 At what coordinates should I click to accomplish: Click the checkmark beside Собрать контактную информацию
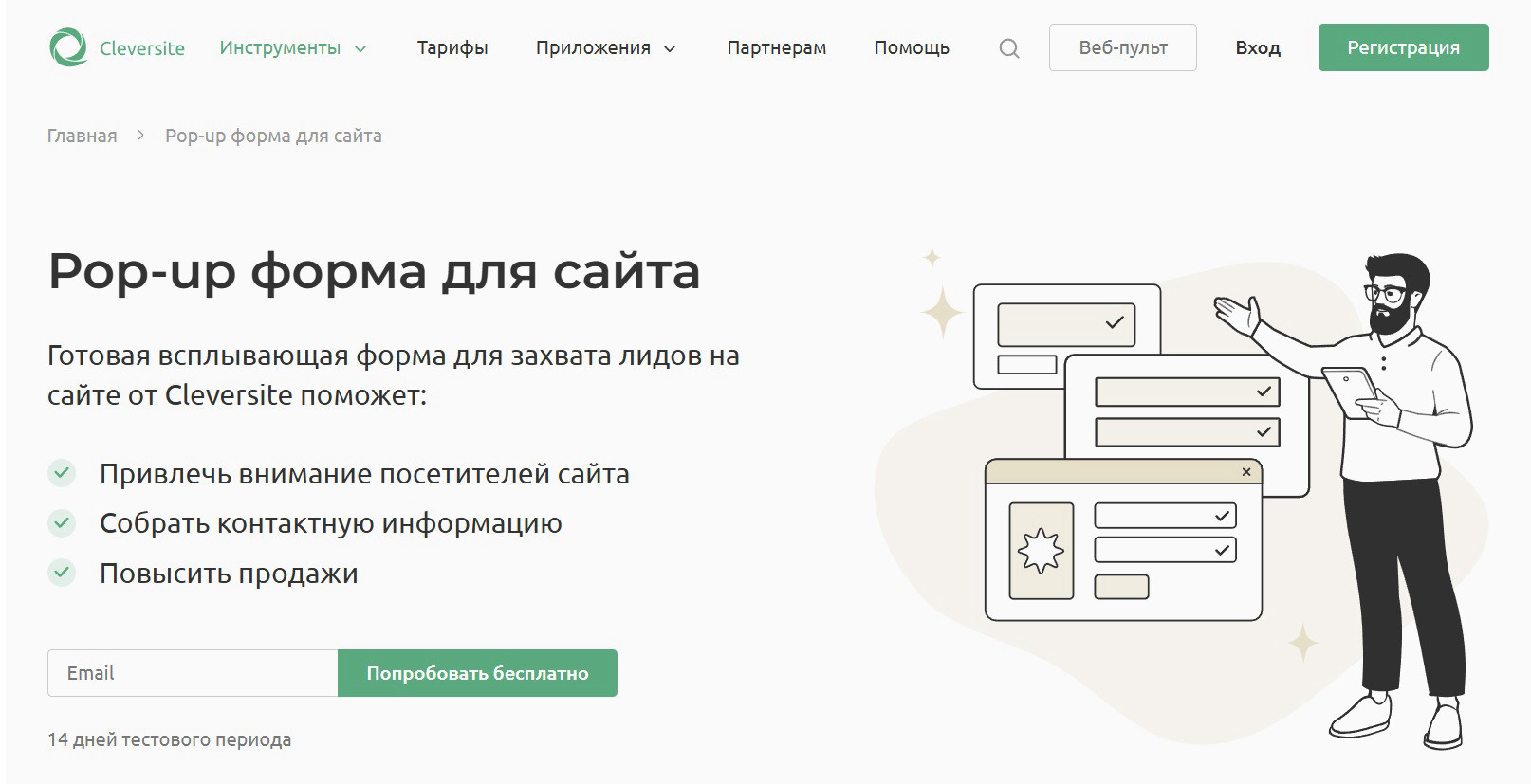click(x=62, y=522)
